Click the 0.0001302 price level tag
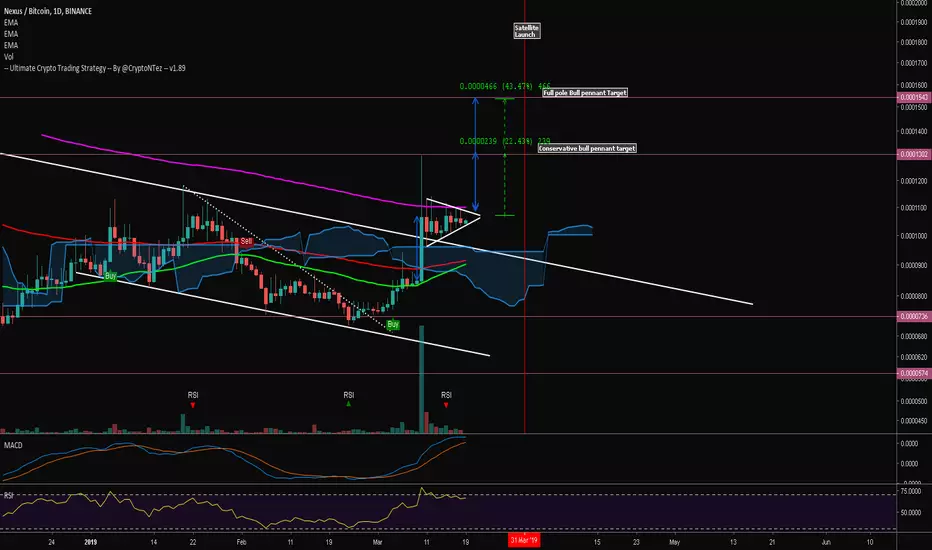 [914, 155]
